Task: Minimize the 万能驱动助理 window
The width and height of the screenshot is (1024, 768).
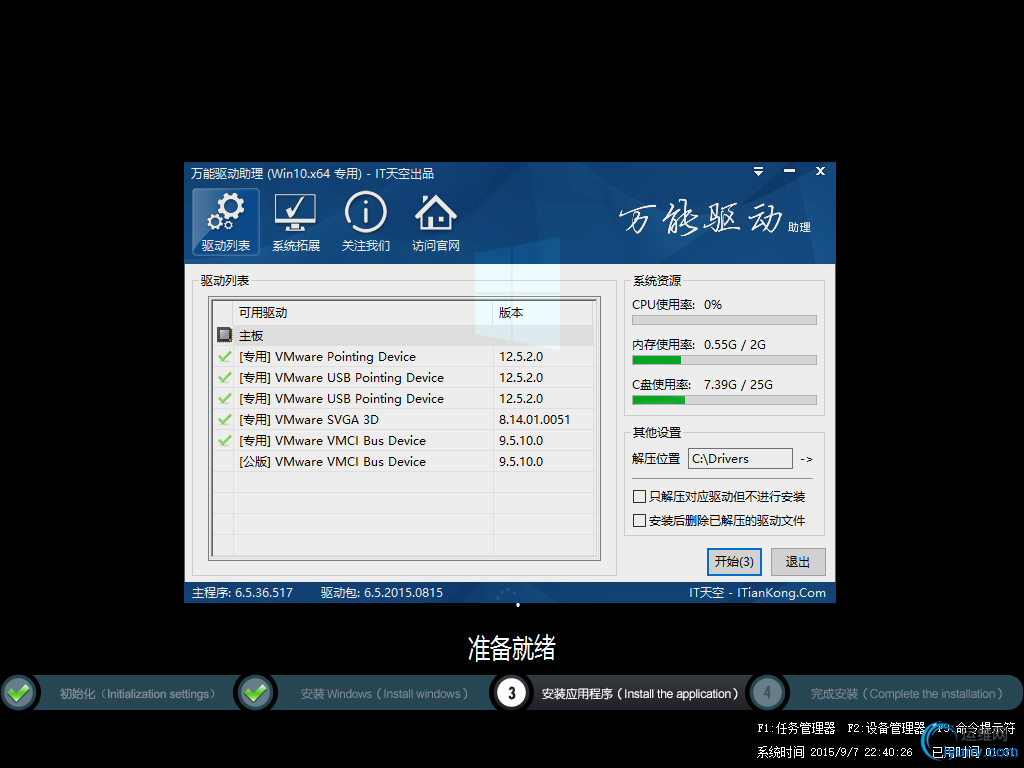Action: pyautogui.click(x=790, y=171)
